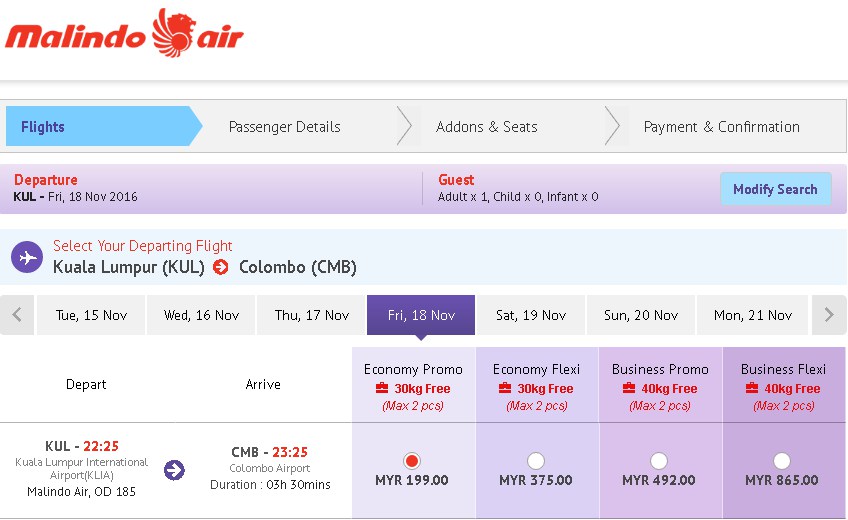The height and width of the screenshot is (520, 848).
Task: Switch to the Thu, 17 Nov date tab
Action: point(312,315)
